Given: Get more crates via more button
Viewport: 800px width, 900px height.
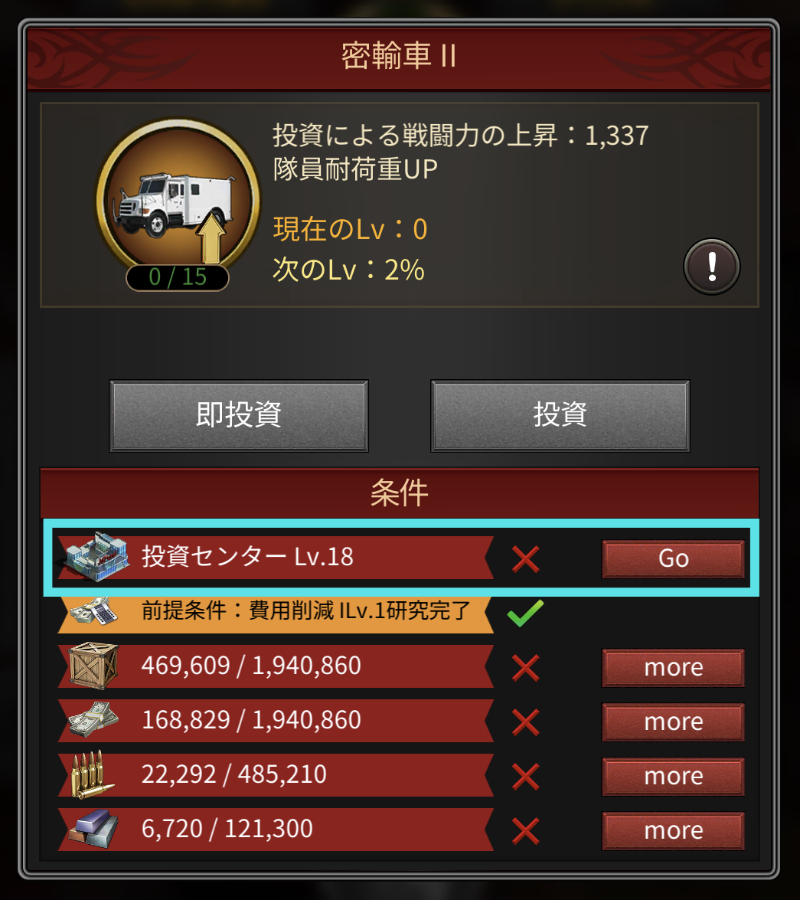Looking at the screenshot, I should (673, 668).
